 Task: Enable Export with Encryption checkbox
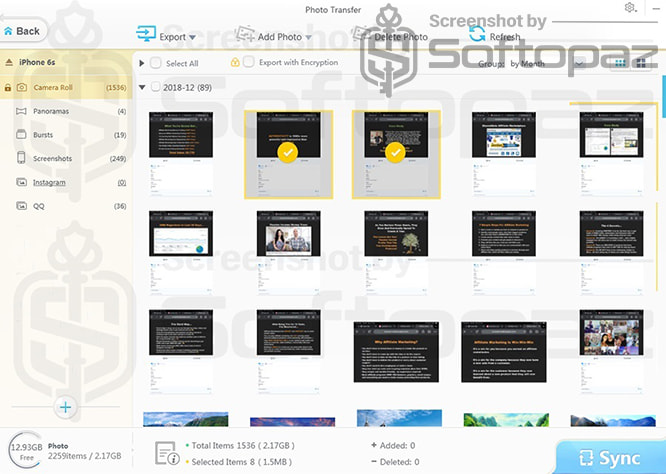click(x=249, y=62)
